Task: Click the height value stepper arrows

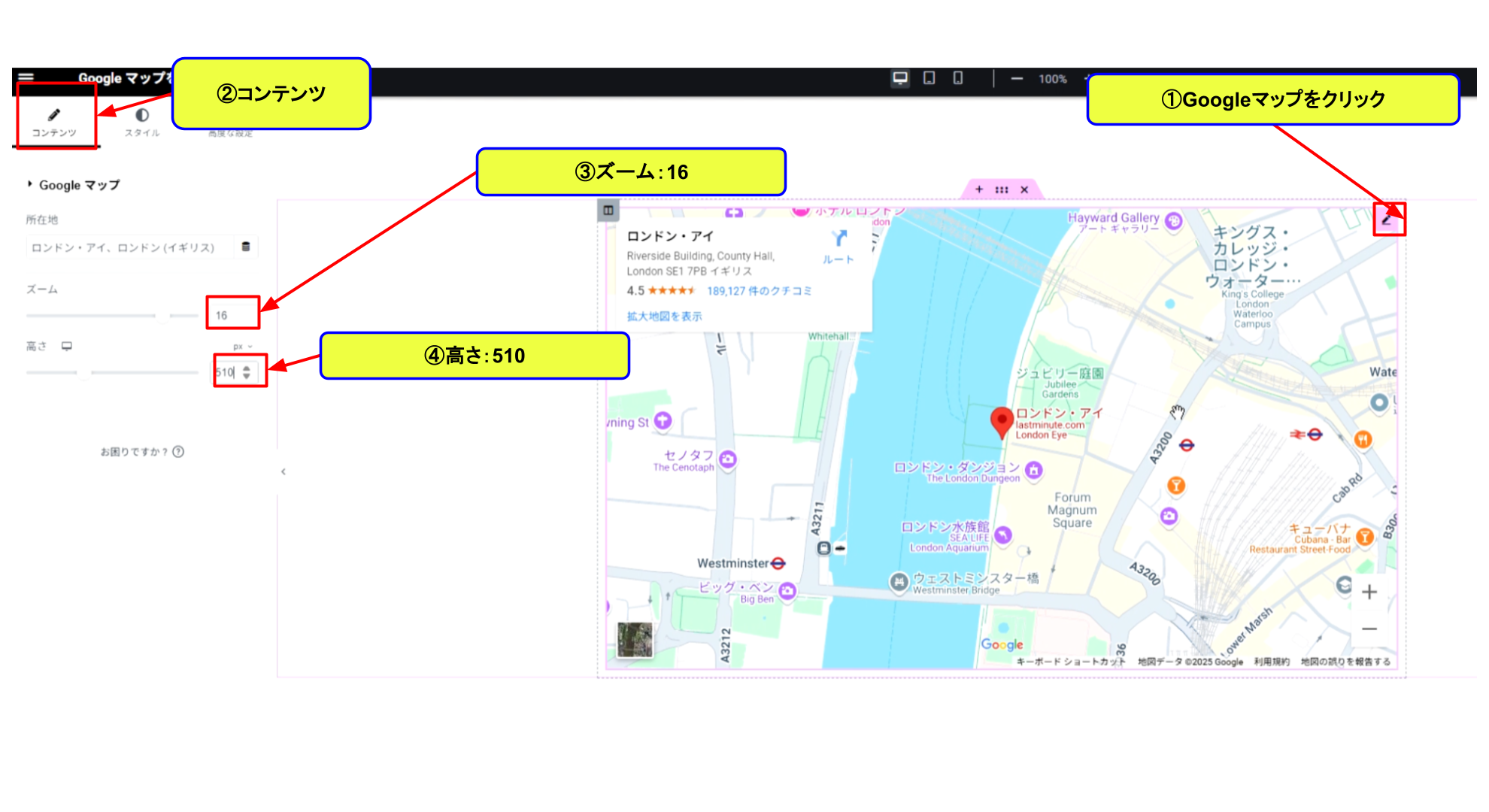Action: (x=247, y=372)
